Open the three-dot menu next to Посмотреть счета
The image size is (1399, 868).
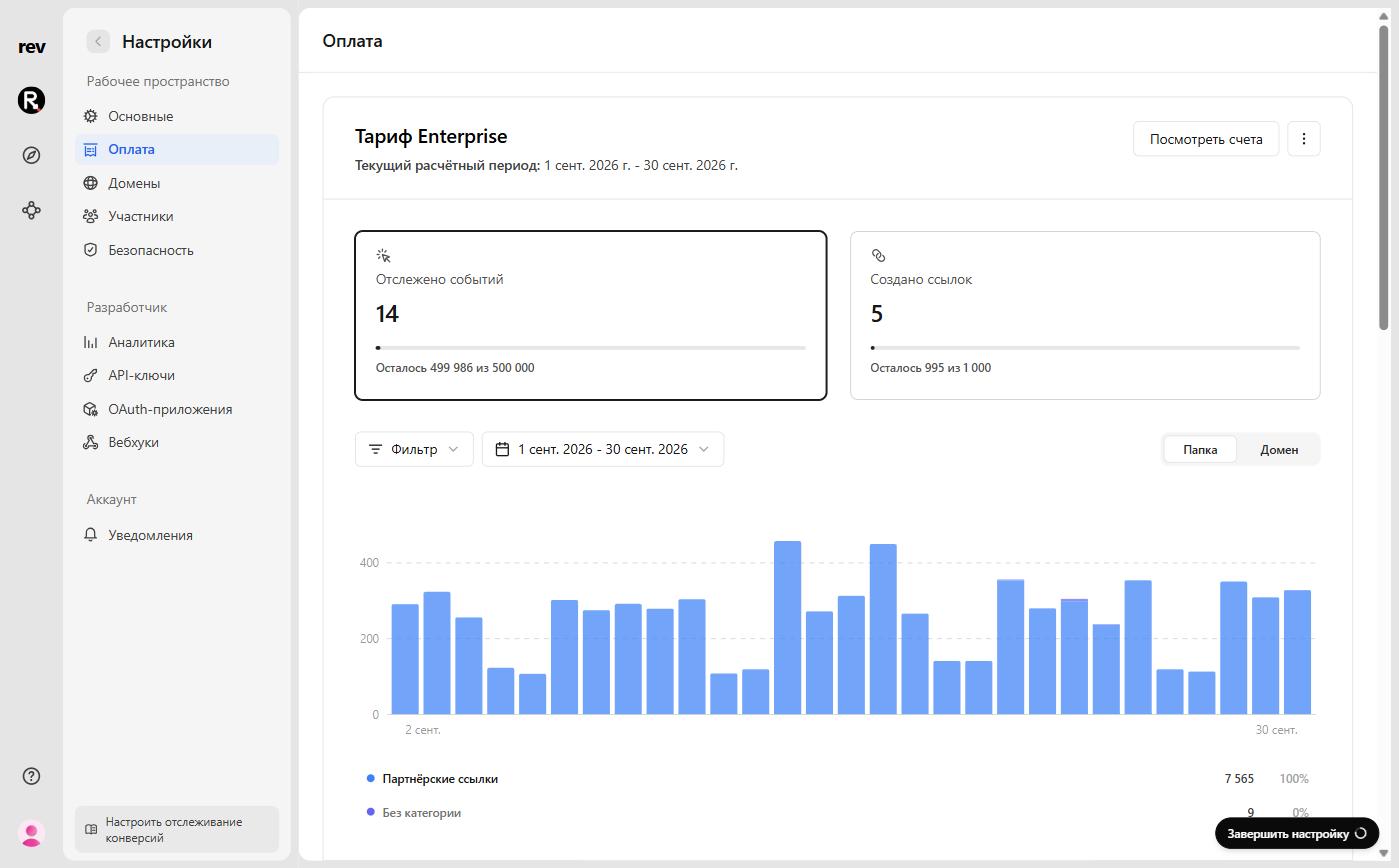[1304, 139]
